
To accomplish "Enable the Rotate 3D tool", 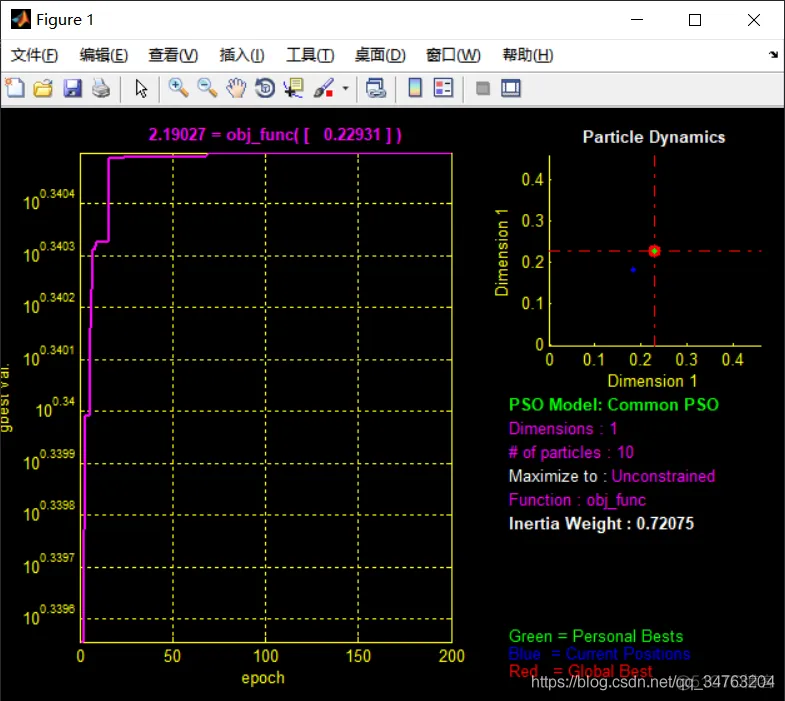I will [x=265, y=88].
